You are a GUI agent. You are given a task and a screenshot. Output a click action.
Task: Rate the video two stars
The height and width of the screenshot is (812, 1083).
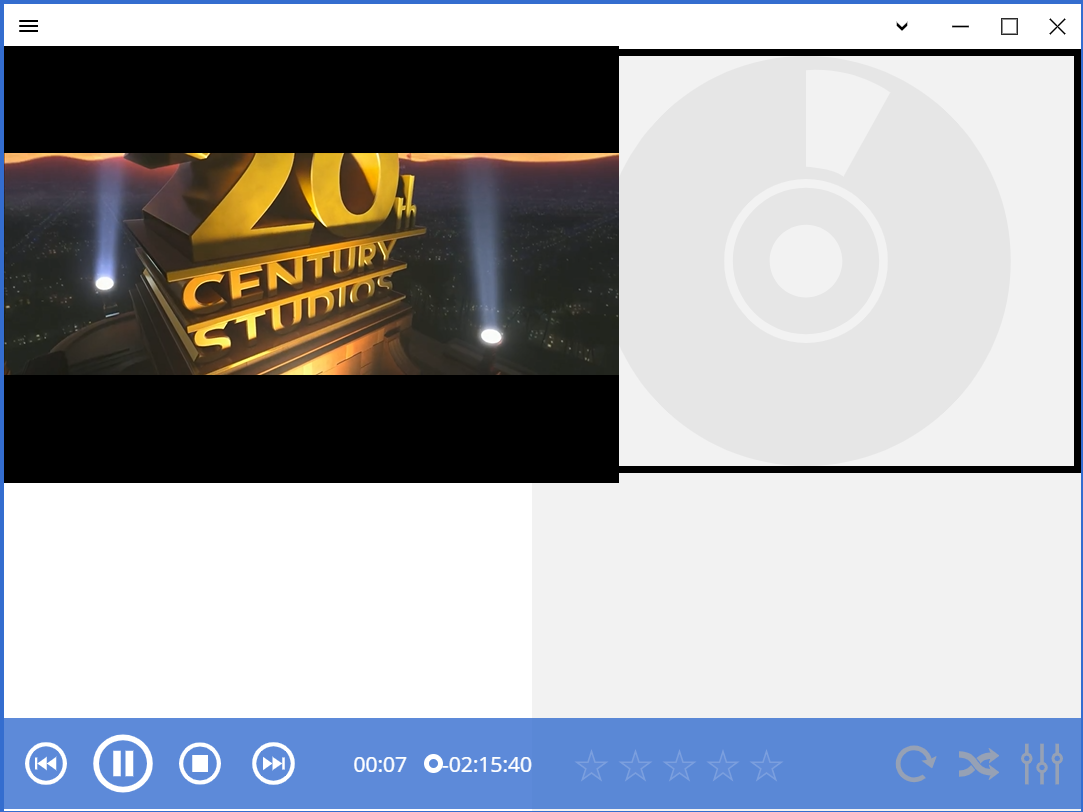point(635,766)
